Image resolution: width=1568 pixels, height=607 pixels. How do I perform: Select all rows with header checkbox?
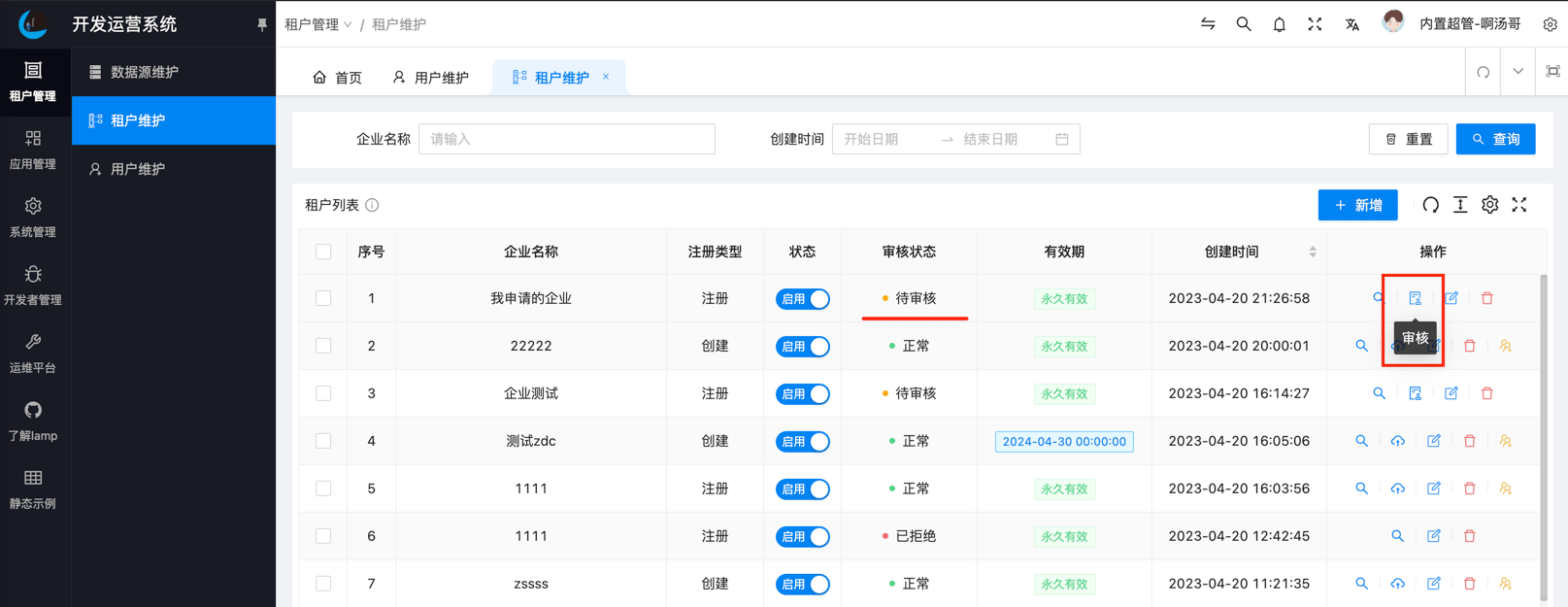(323, 252)
